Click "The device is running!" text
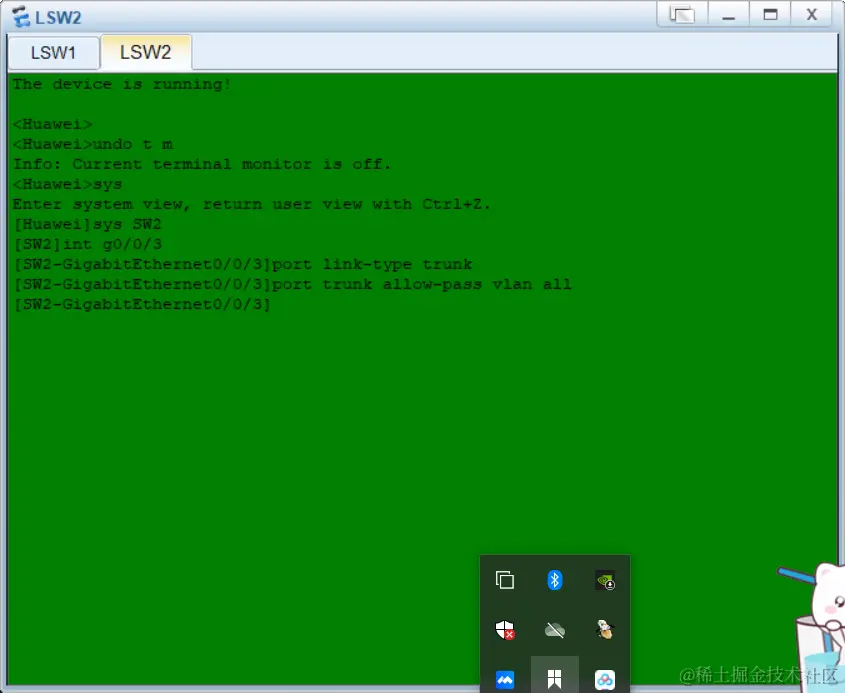This screenshot has width=845, height=693. coord(122,84)
